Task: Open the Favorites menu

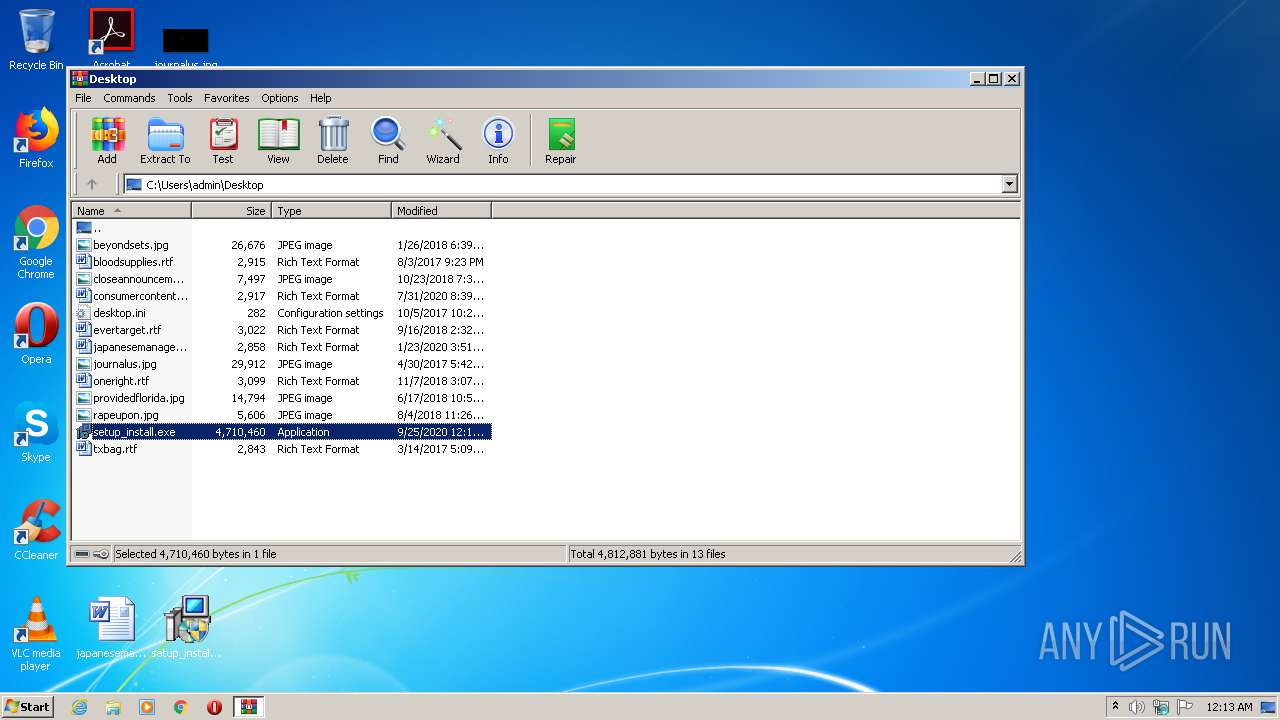Action: coord(227,98)
